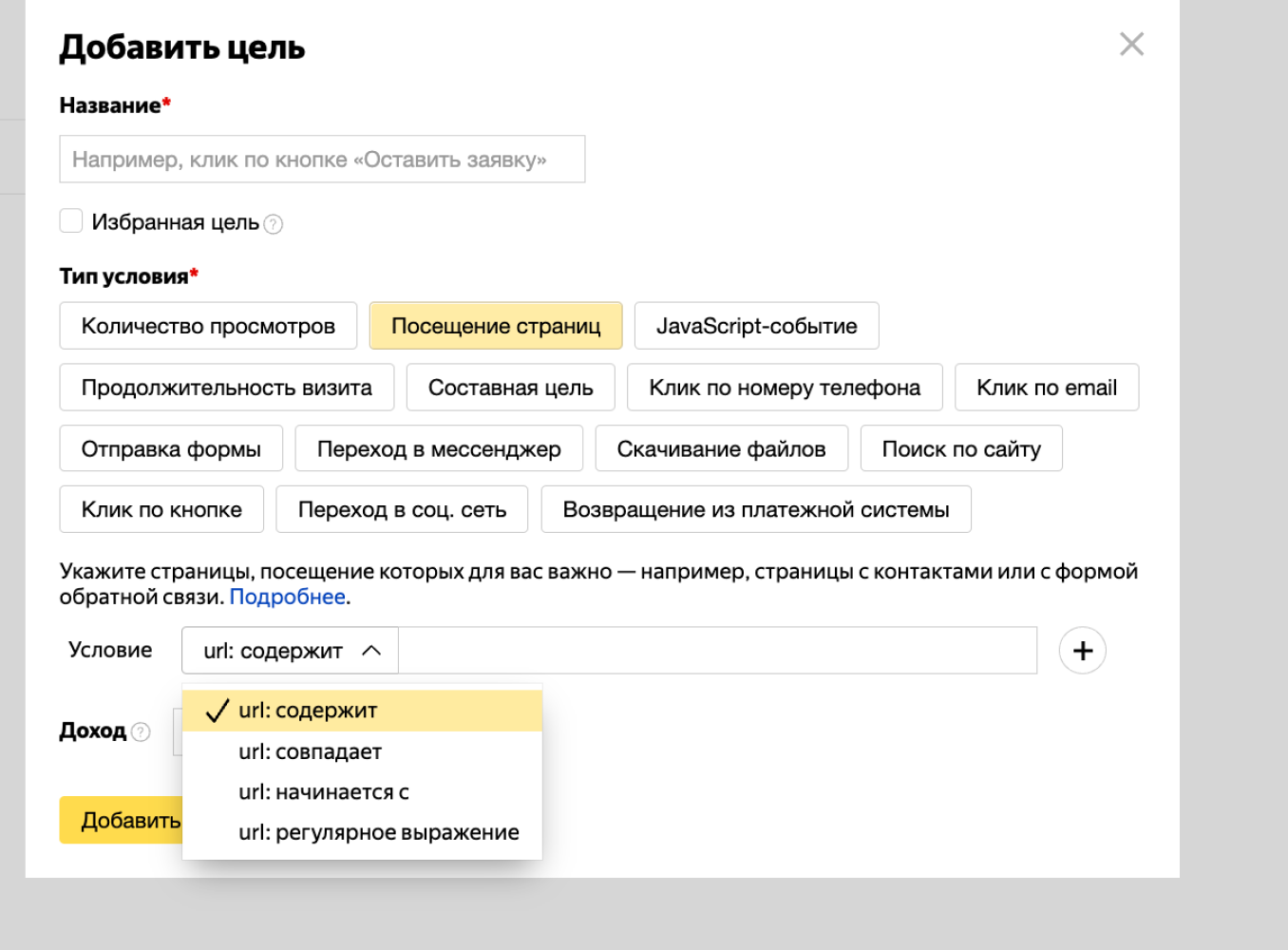Select Возвращение из платежной системы
This screenshot has height=950, width=1288.
756,509
